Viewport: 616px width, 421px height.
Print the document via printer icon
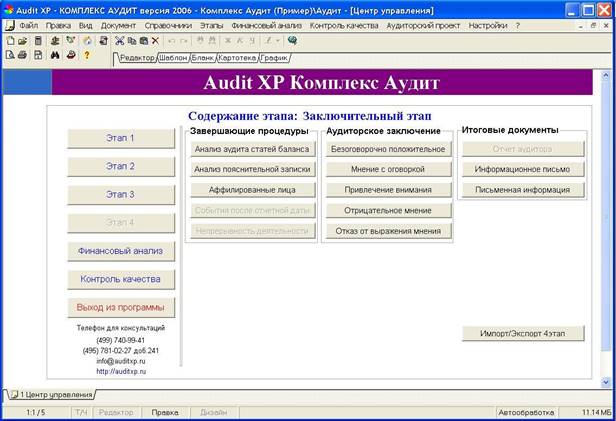[x=22, y=55]
